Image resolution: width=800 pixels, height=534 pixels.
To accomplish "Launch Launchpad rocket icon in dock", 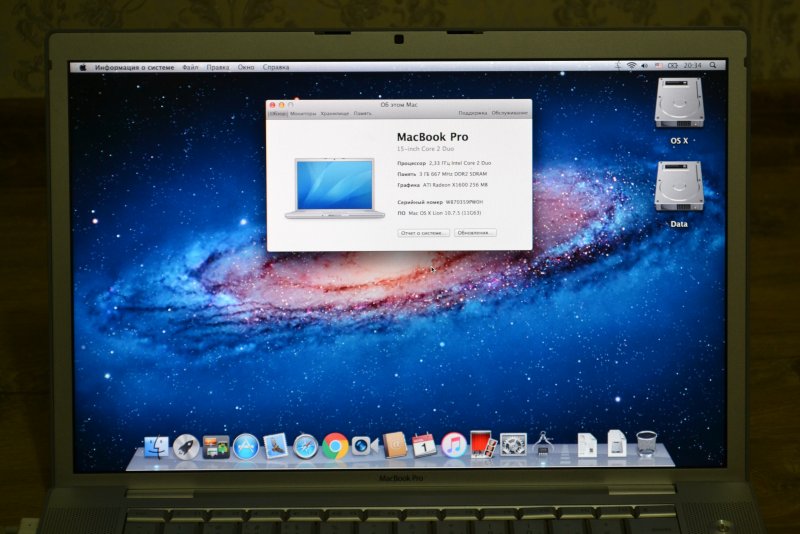I will point(185,446).
